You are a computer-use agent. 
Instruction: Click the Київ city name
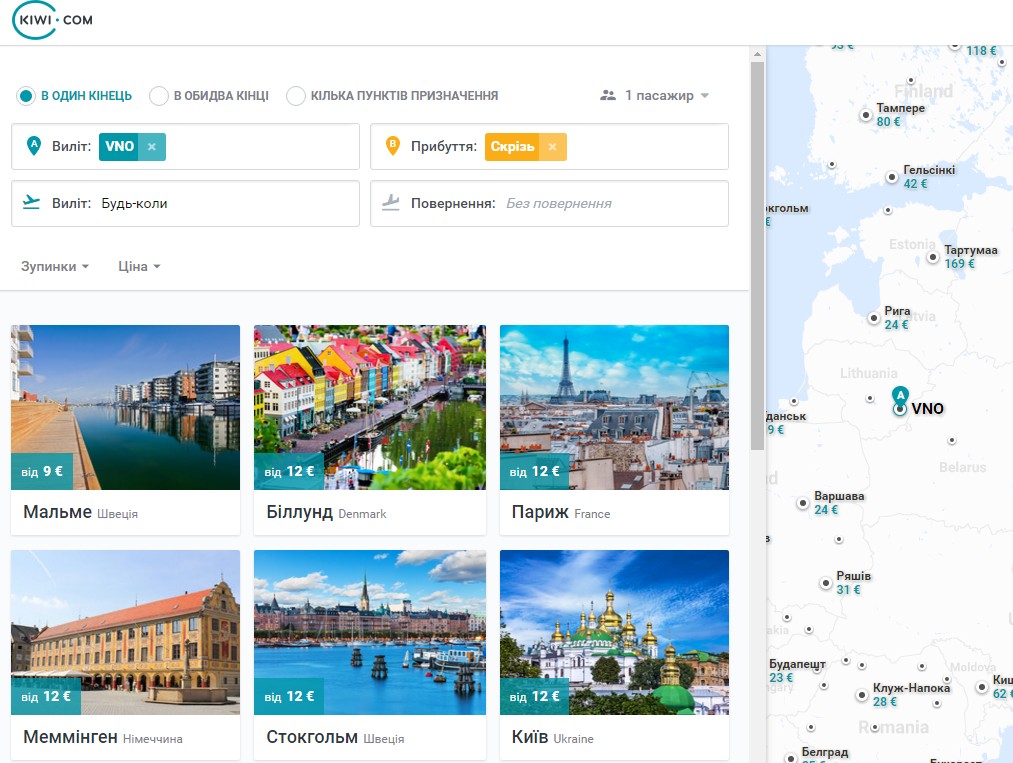530,737
